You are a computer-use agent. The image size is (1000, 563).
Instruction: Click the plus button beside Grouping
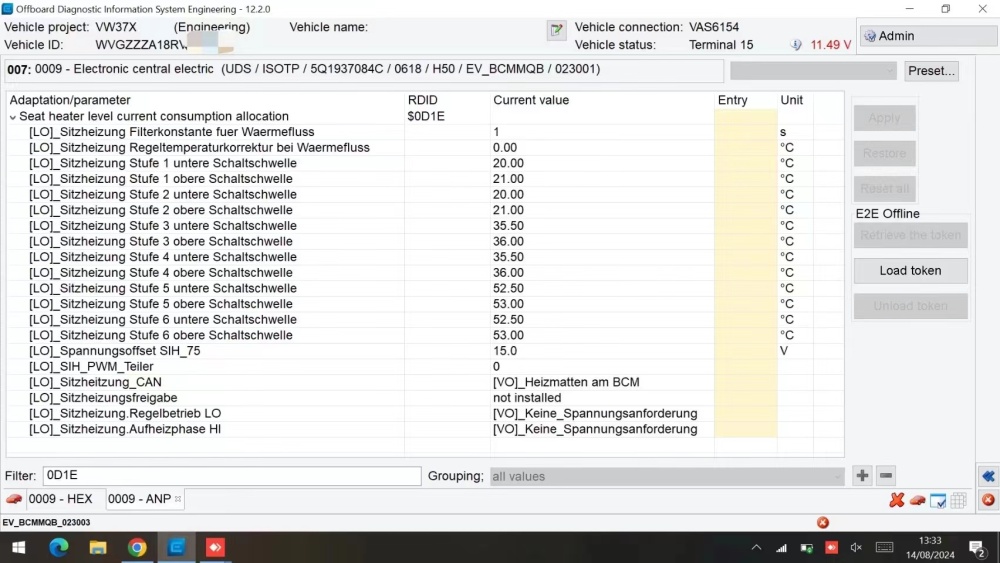[862, 476]
